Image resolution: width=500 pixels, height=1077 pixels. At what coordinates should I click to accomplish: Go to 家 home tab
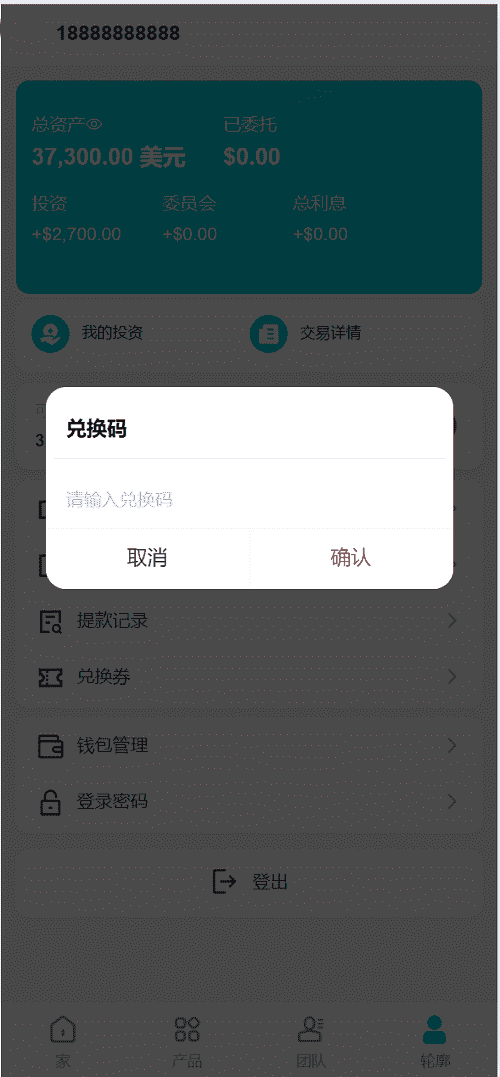point(63,1042)
